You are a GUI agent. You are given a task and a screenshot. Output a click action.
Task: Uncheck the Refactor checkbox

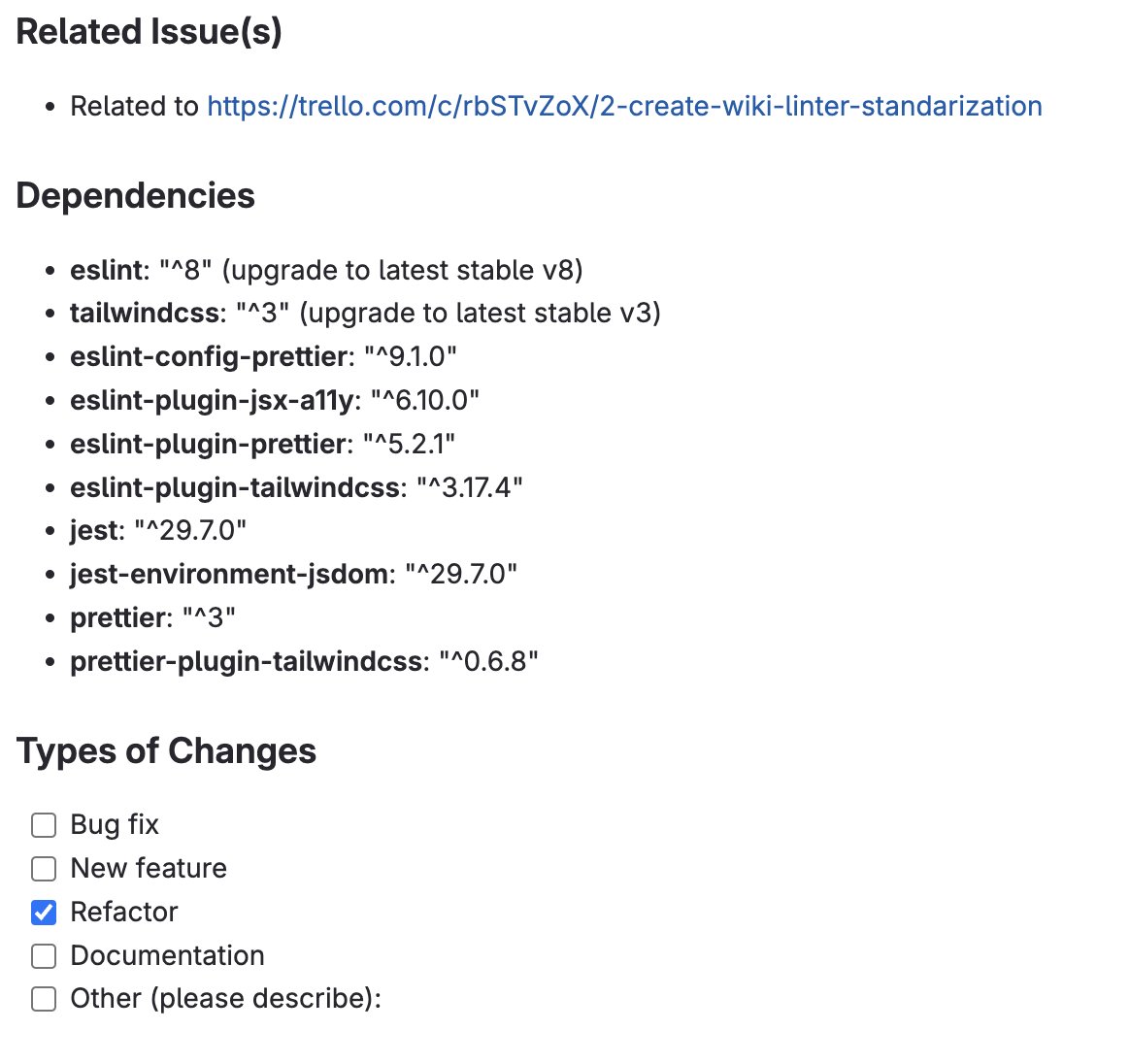point(44,912)
